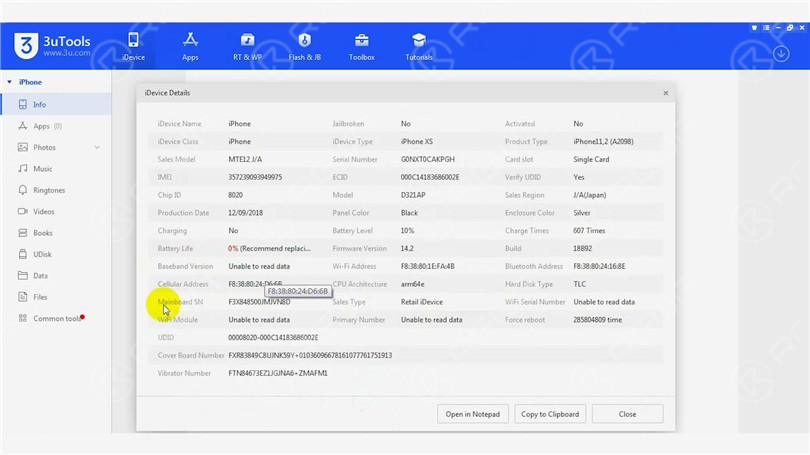
Task: Click the Copy to Clipboard button
Action: coord(550,414)
